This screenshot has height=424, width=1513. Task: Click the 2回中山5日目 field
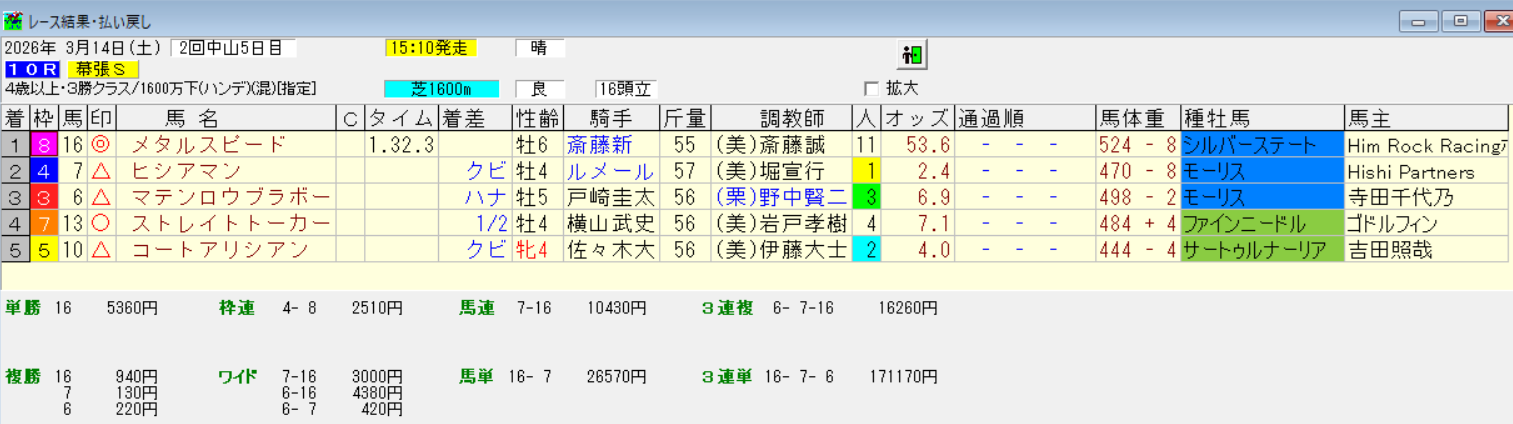(233, 48)
